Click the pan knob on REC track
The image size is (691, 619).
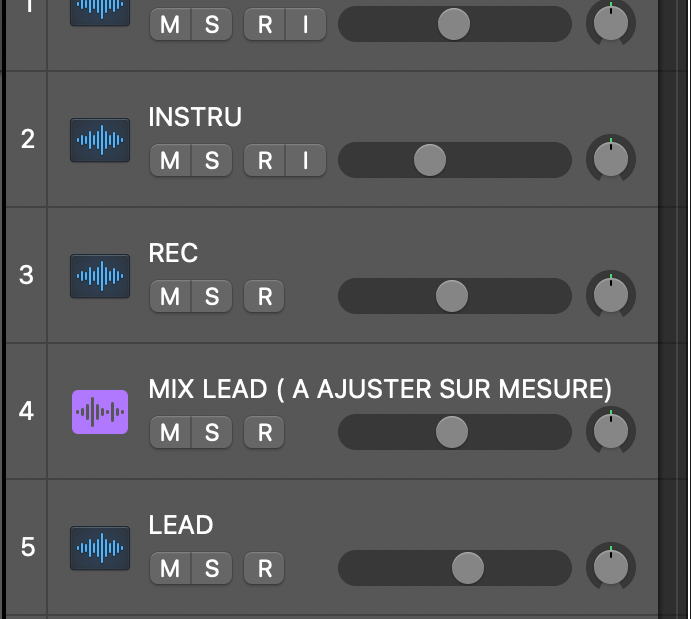610,295
